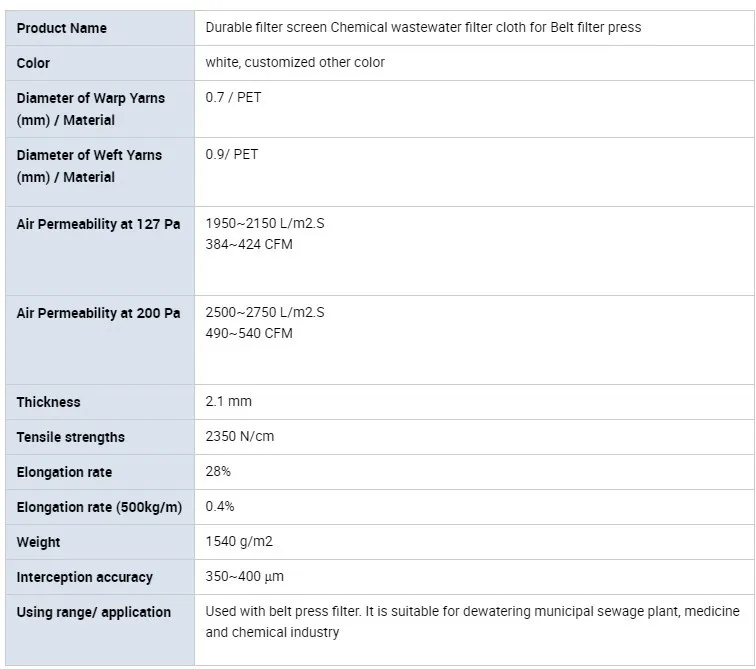This screenshot has width=756, height=669.
Task: Select the 'white, customized other color' value
Action: tap(295, 62)
